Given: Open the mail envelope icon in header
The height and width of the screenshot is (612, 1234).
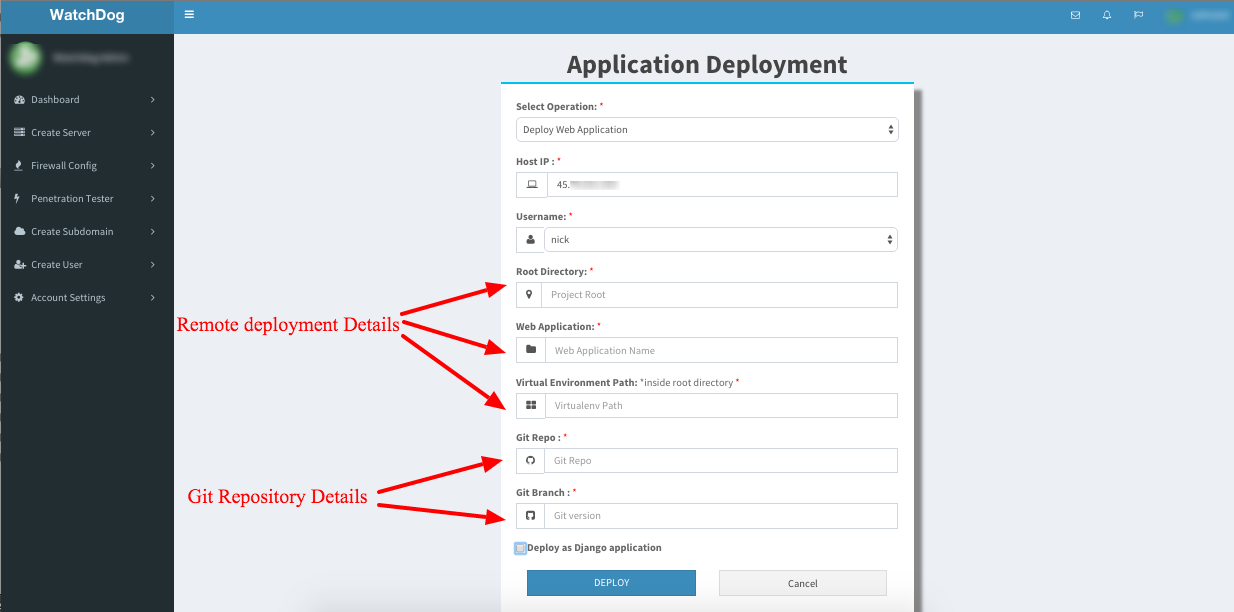Looking at the screenshot, I should tap(1076, 15).
